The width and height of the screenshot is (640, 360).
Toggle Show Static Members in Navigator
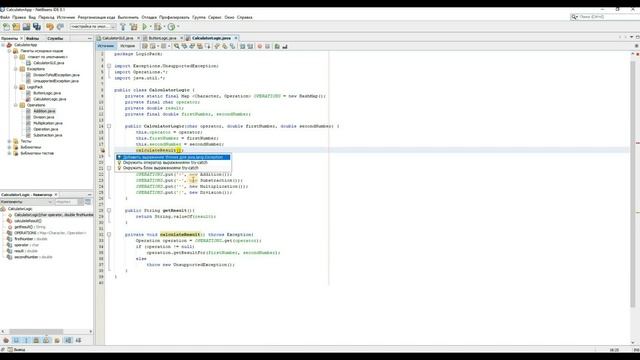26,340
